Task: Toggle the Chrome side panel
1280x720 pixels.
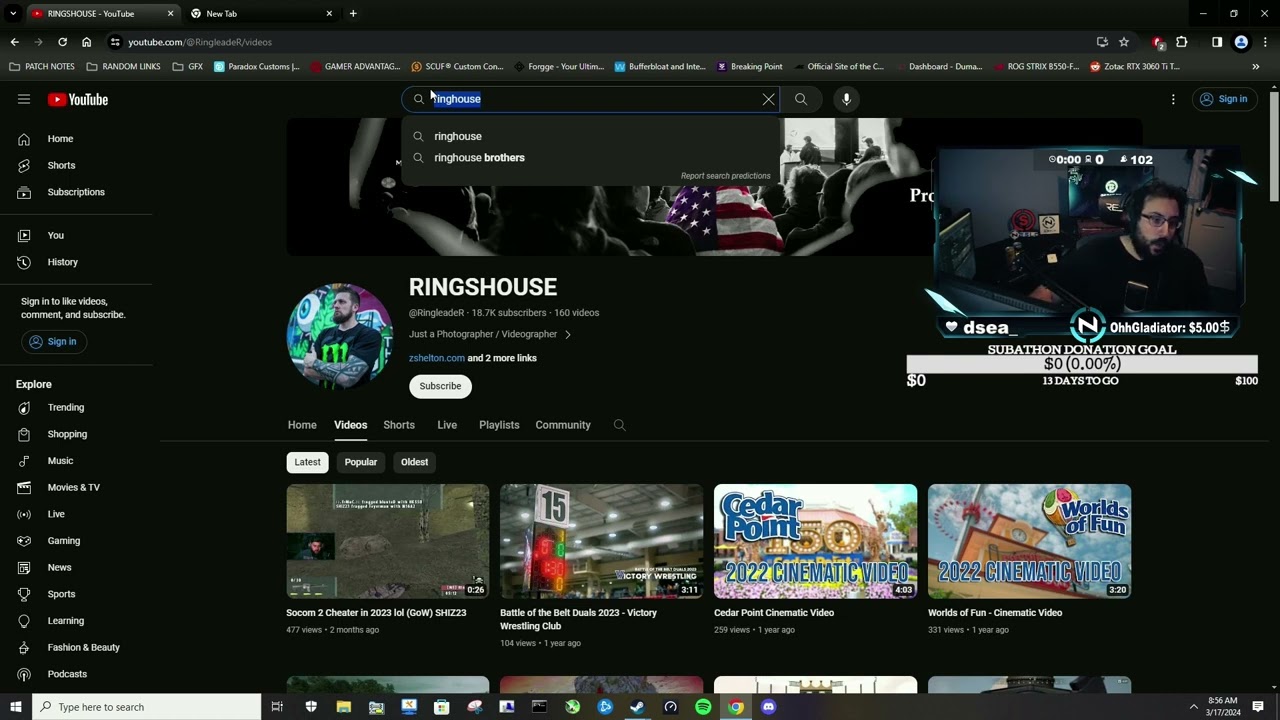Action: click(1217, 42)
